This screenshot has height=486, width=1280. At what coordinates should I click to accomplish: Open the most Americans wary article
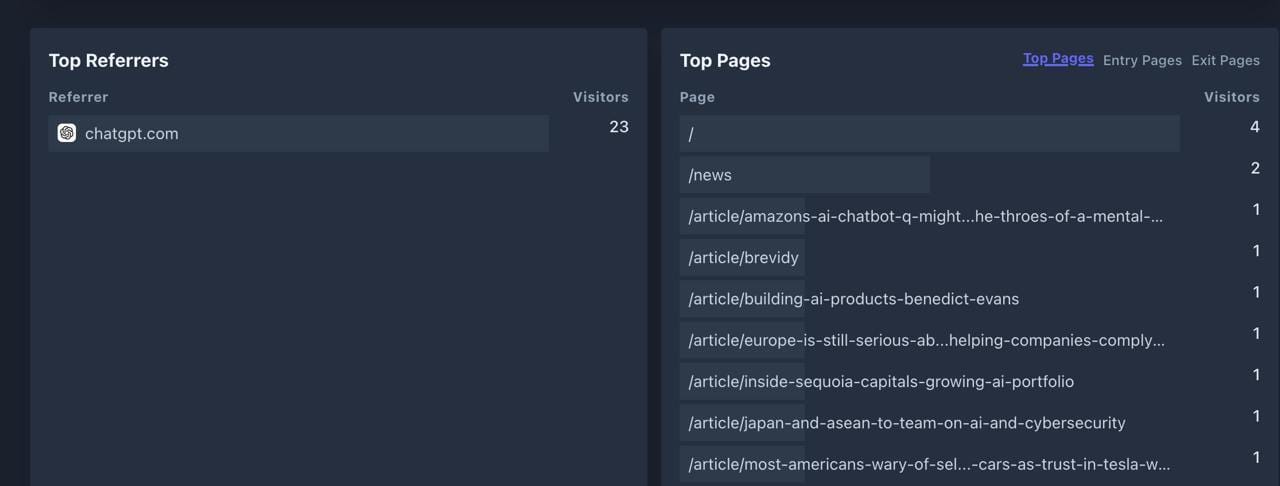coord(928,464)
